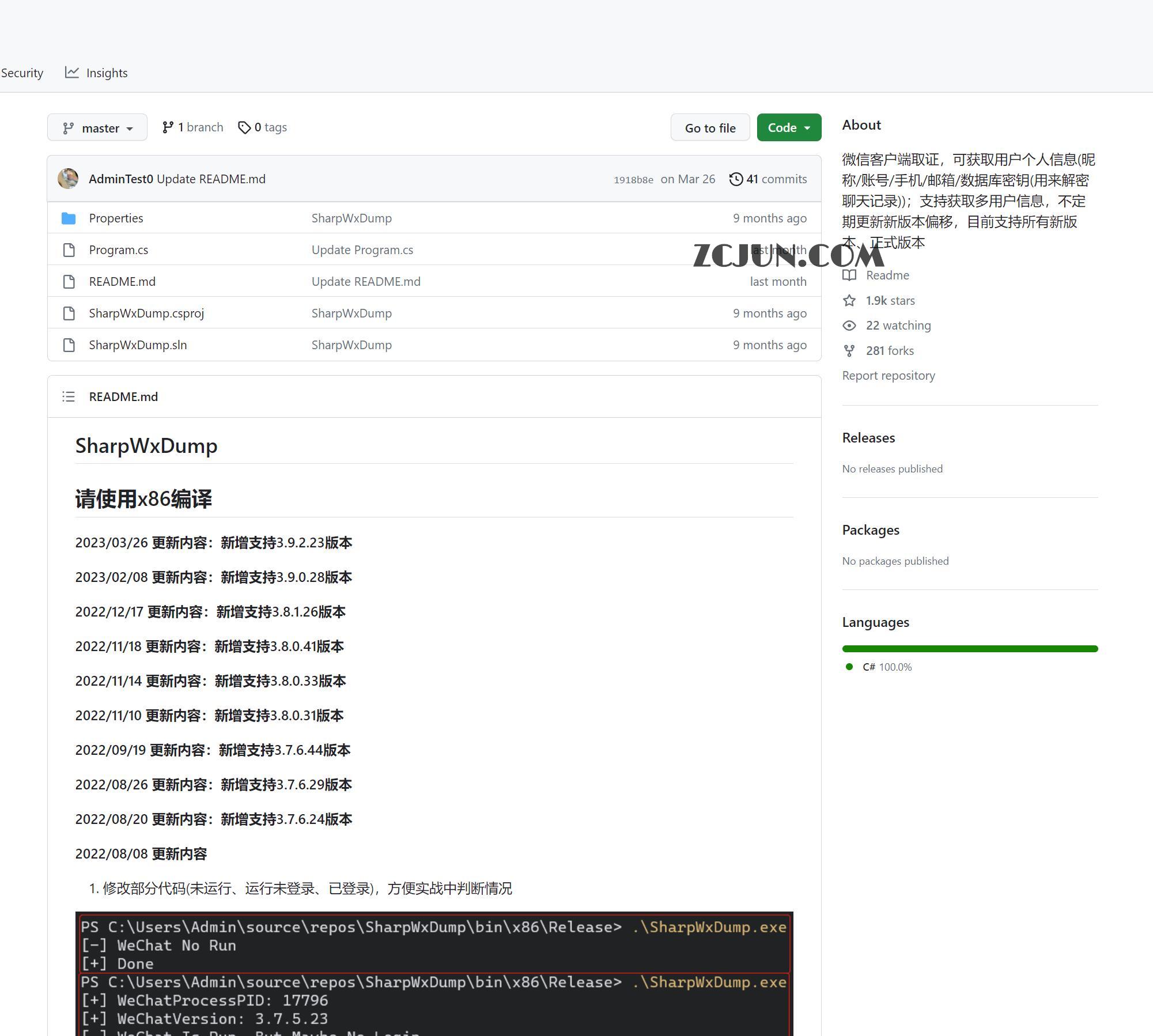Click the file icon beside README.md

point(69,281)
